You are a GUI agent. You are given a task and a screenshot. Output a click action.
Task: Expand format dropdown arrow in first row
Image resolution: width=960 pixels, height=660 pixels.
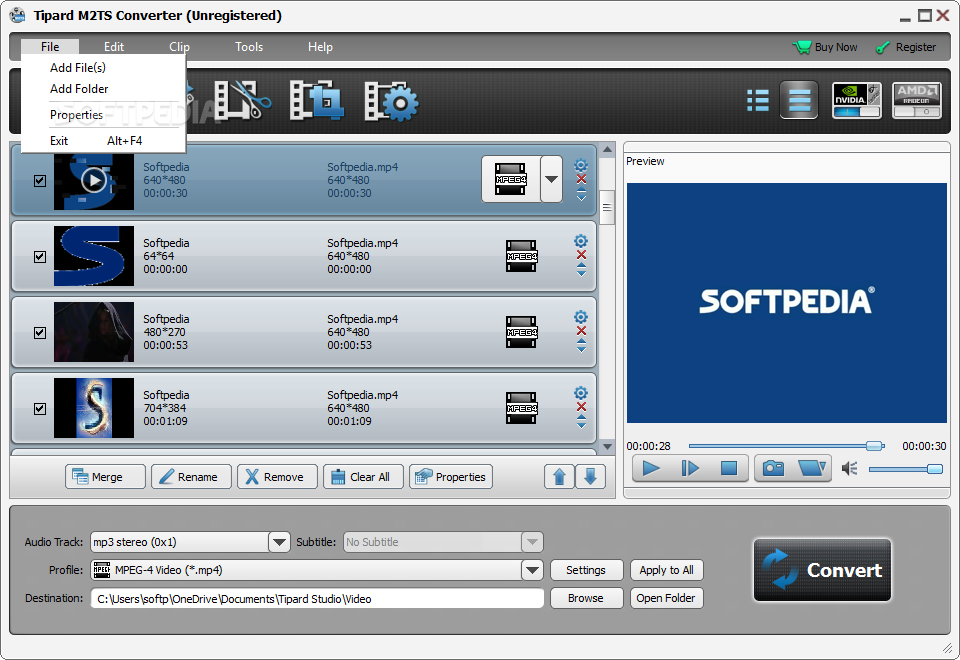[x=552, y=179]
